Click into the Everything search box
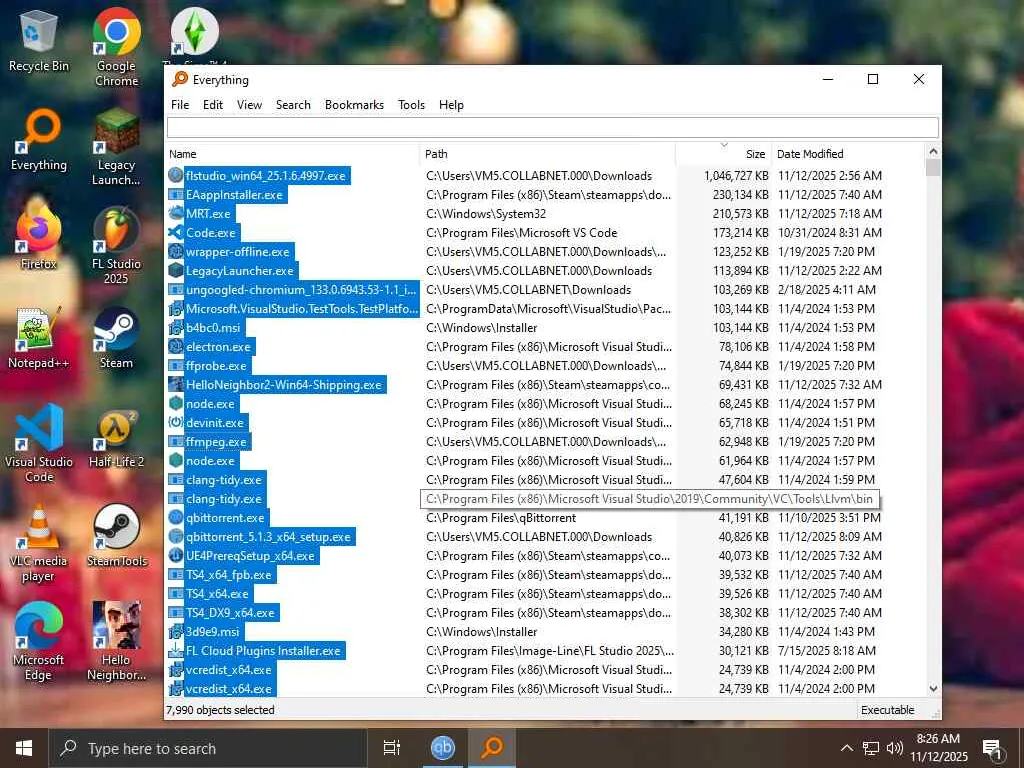 click(x=553, y=127)
